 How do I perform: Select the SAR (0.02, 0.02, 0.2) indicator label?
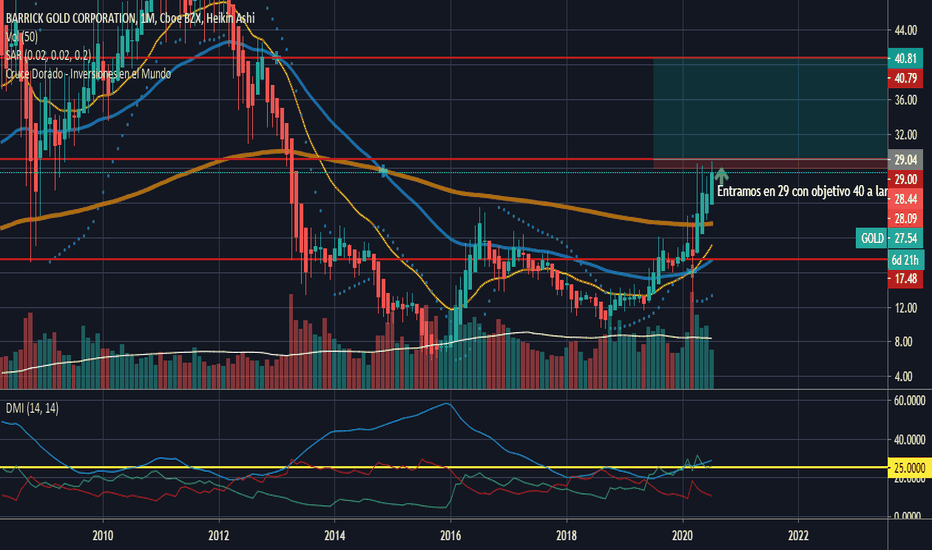[x=48, y=55]
